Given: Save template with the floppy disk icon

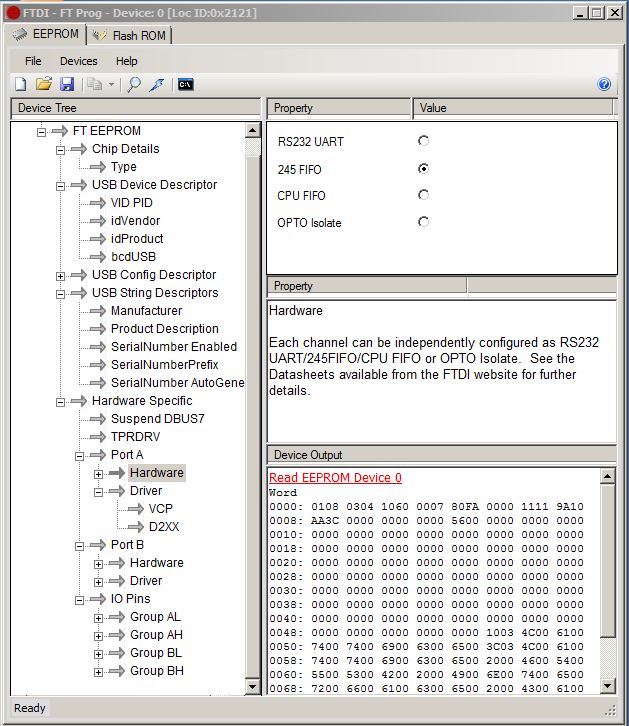Looking at the screenshot, I should (x=67, y=84).
